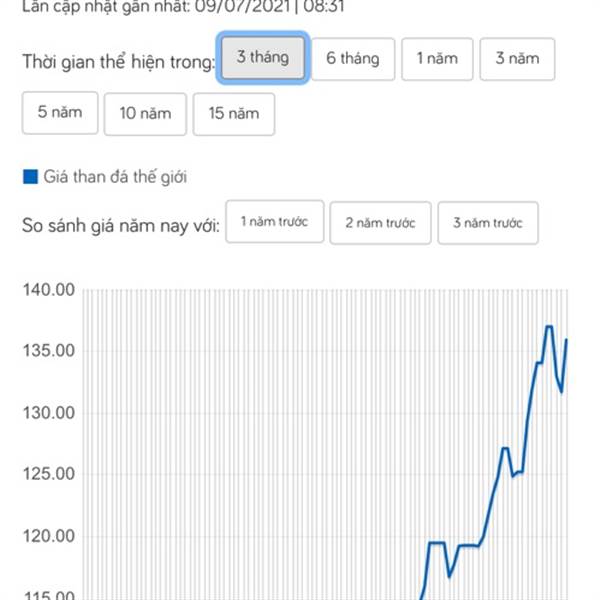Click the 125.00 y-axis label
The width and height of the screenshot is (600, 600).
coord(49,474)
